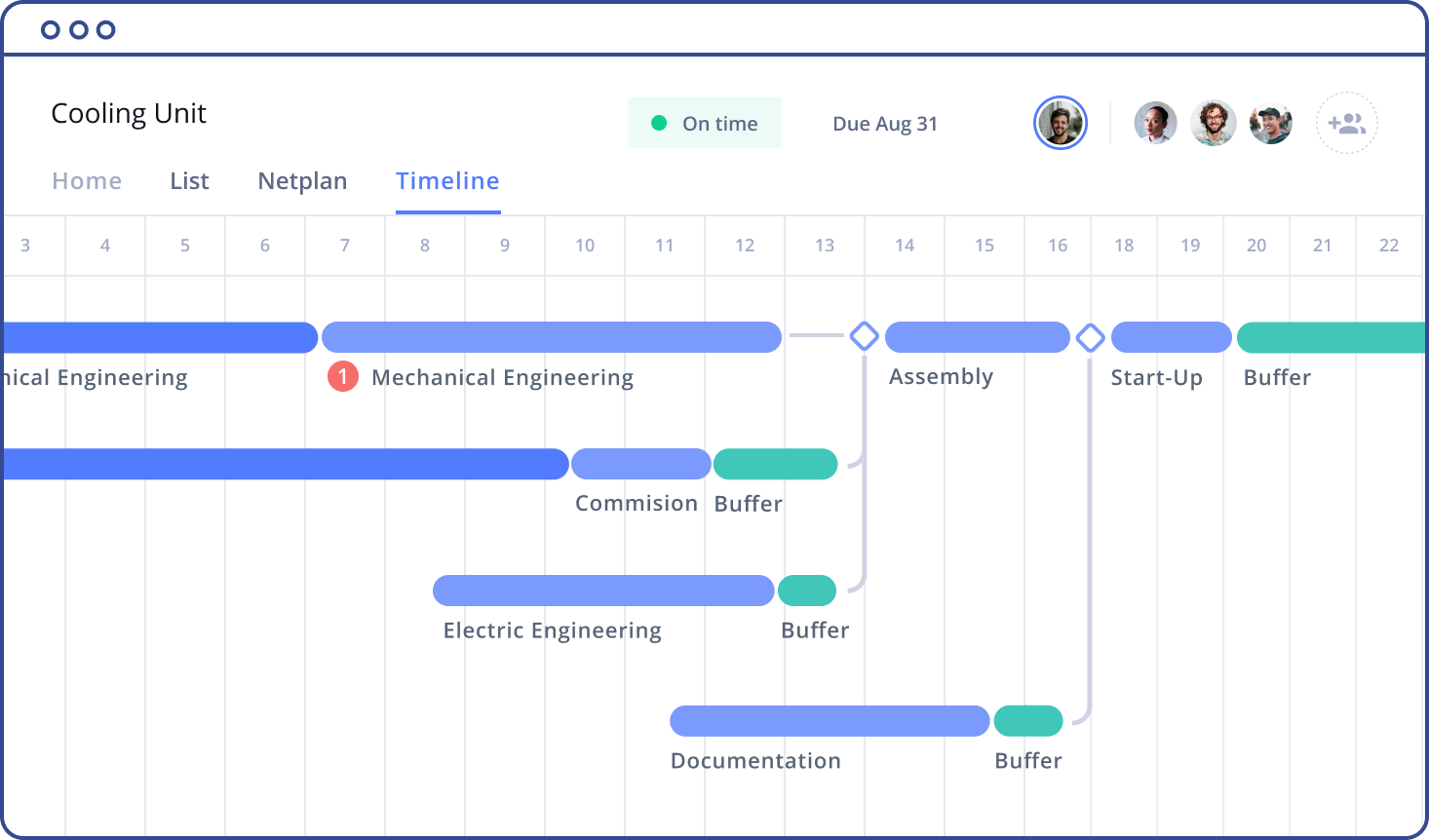Screen dimensions: 1429x840
Task: Open the highlighted project owner avatar
Action: point(1060,124)
